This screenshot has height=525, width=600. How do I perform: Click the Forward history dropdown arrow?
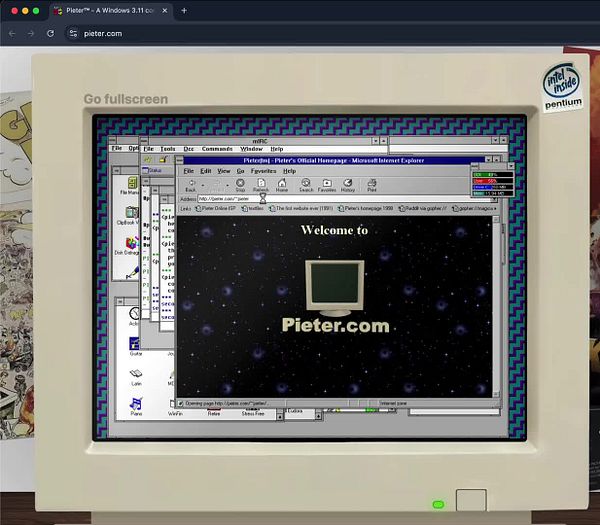pyautogui.click(x=227, y=186)
